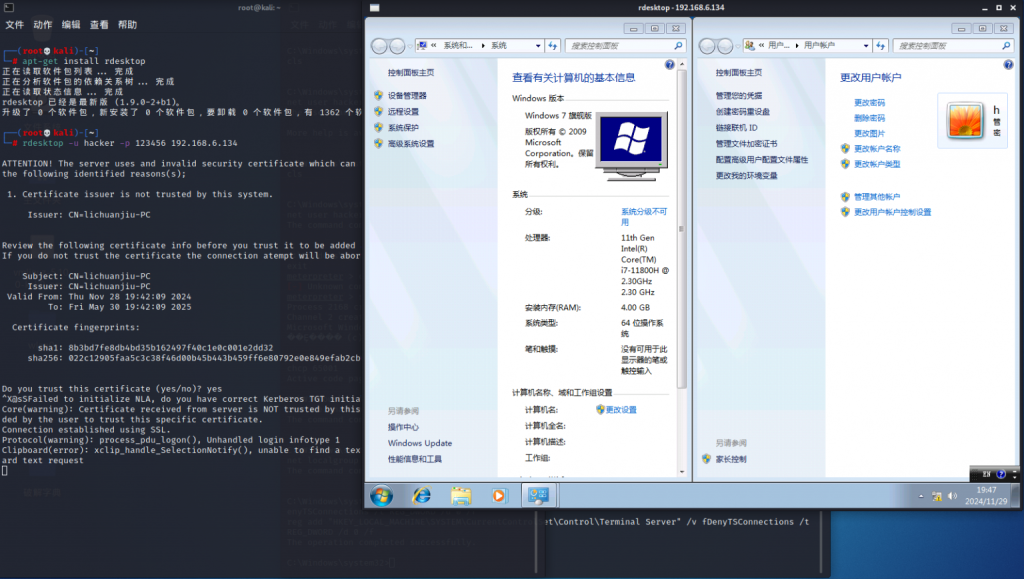Open 更改用户帐户控制设置
Viewport: 1024px width, 579px height.
point(893,212)
